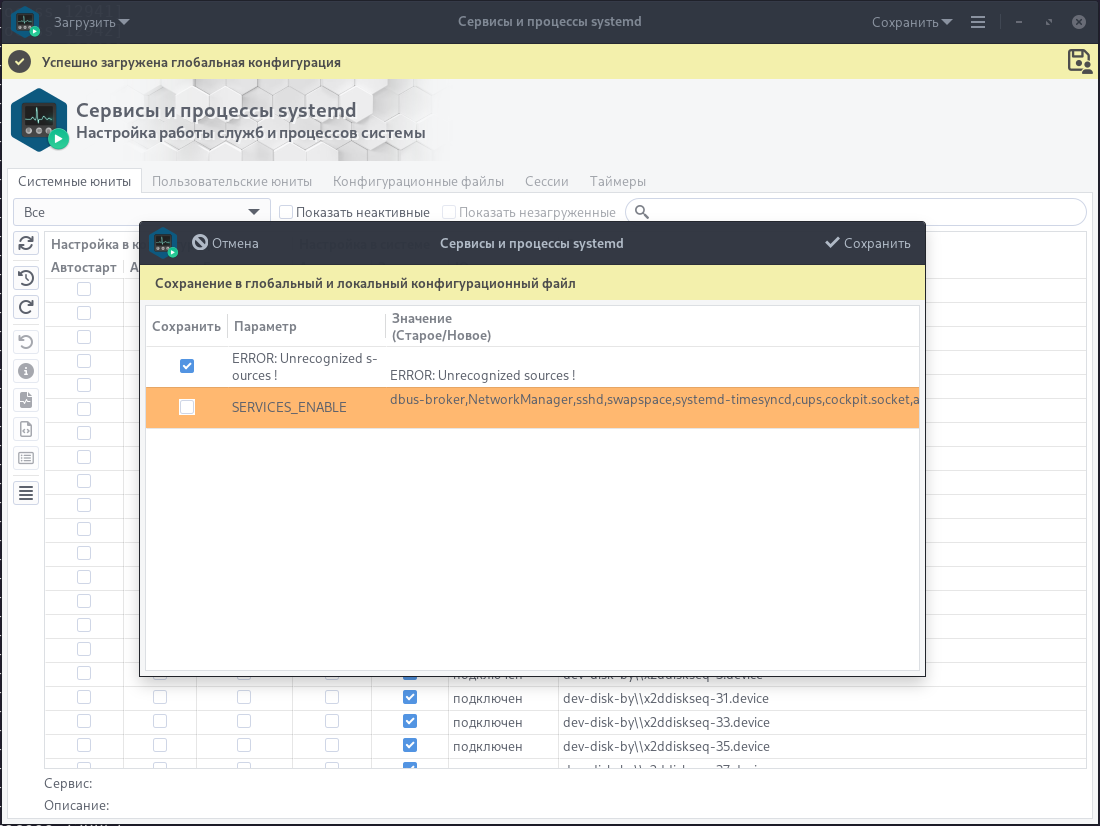This screenshot has height=826, width=1100.
Task: Click the app icon in the save dialog header
Action: click(163, 243)
